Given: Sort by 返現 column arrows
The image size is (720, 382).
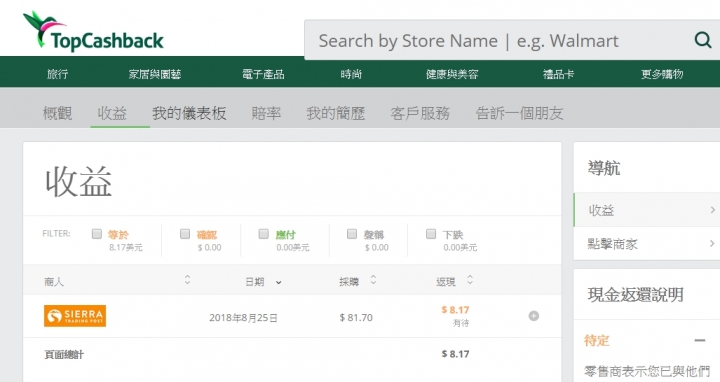Looking at the screenshot, I should click(x=470, y=280).
